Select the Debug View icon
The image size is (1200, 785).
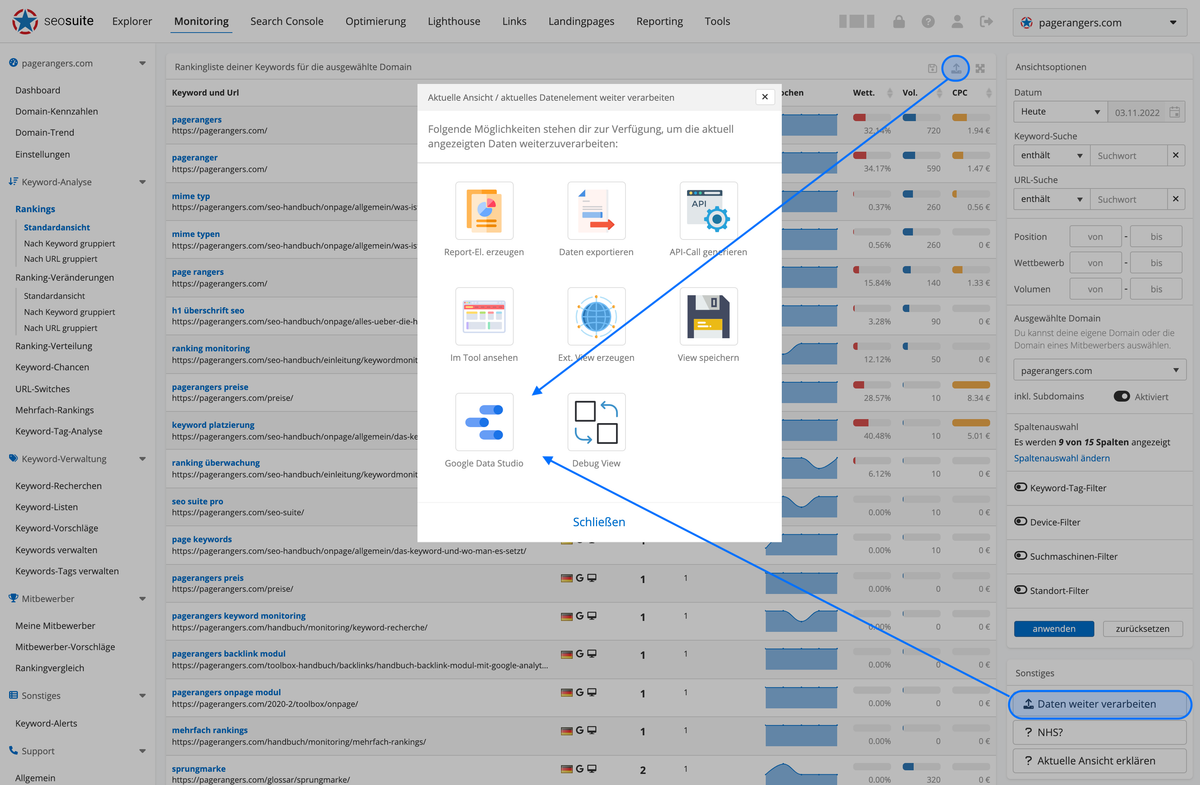597,422
